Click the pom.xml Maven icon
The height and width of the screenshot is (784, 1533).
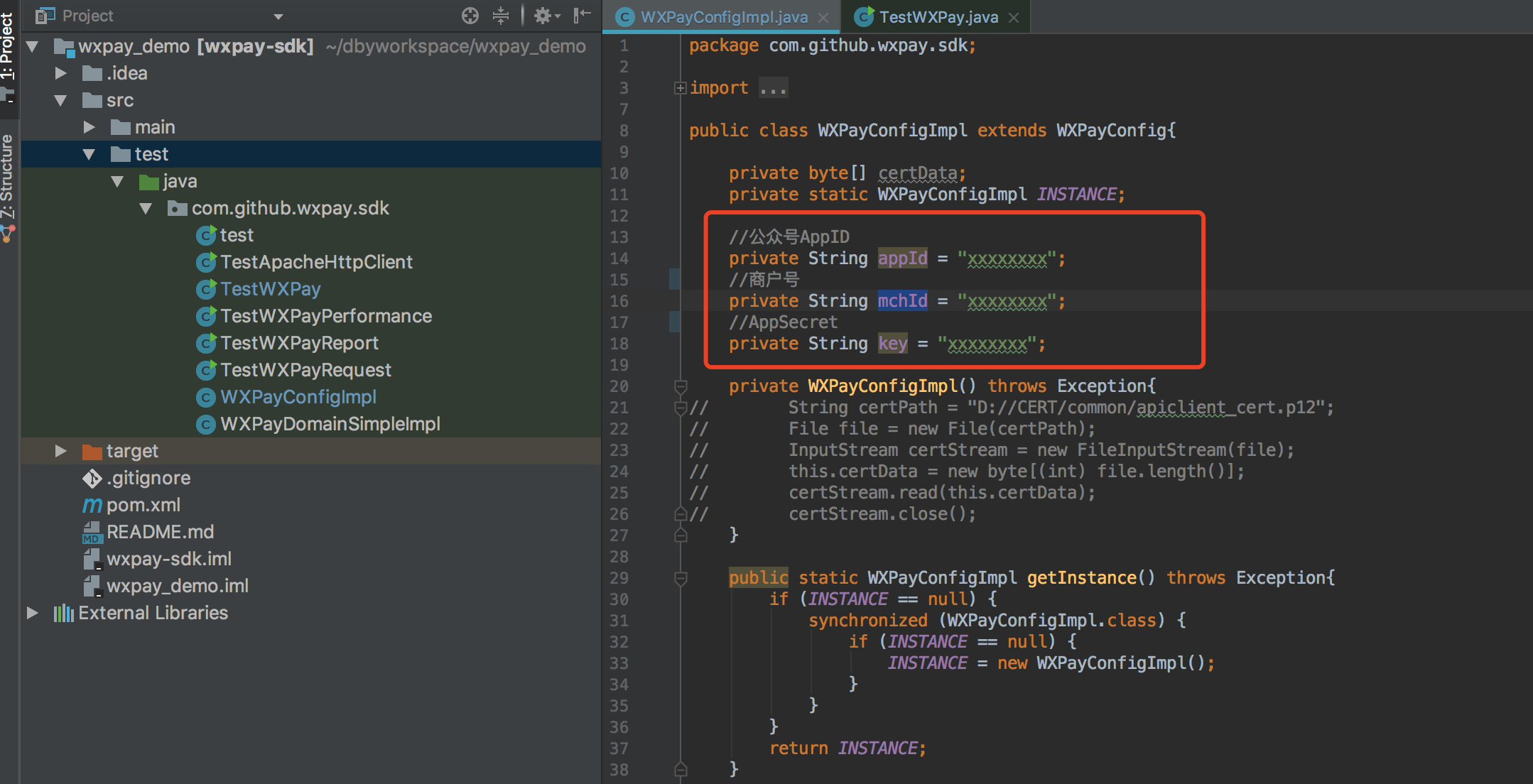click(x=92, y=505)
